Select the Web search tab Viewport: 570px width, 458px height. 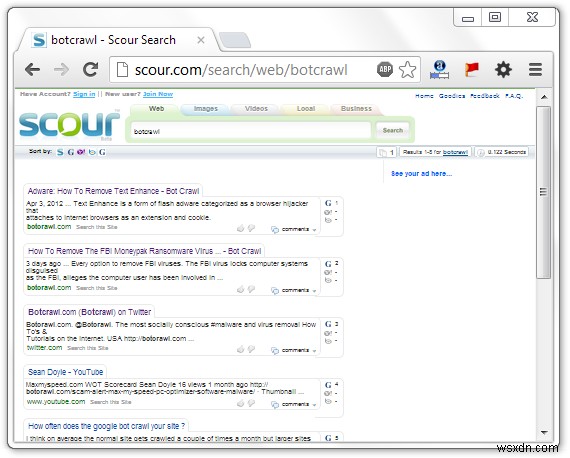point(156,109)
